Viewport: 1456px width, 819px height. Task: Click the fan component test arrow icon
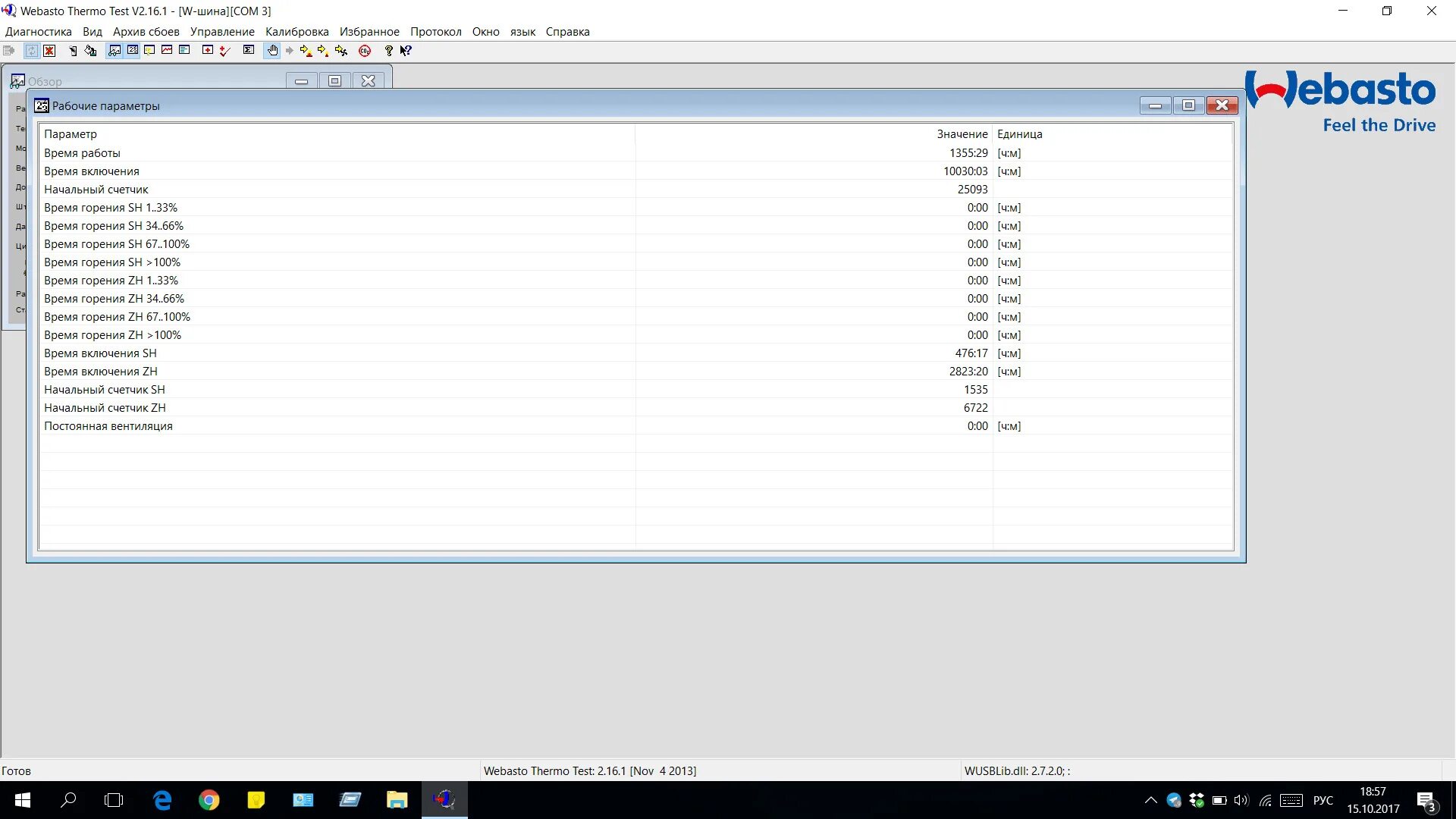pos(341,51)
